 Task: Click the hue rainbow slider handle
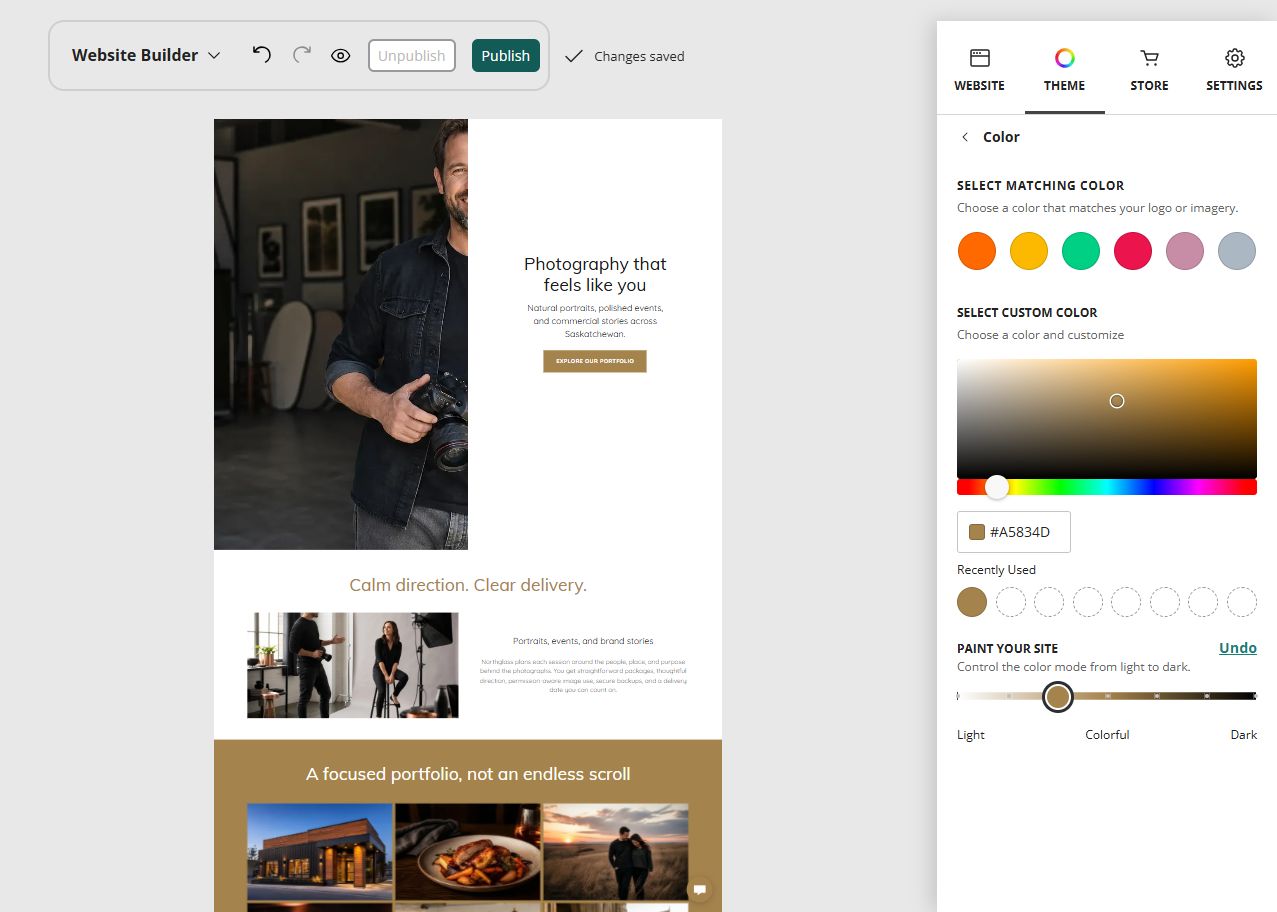[x=997, y=487]
